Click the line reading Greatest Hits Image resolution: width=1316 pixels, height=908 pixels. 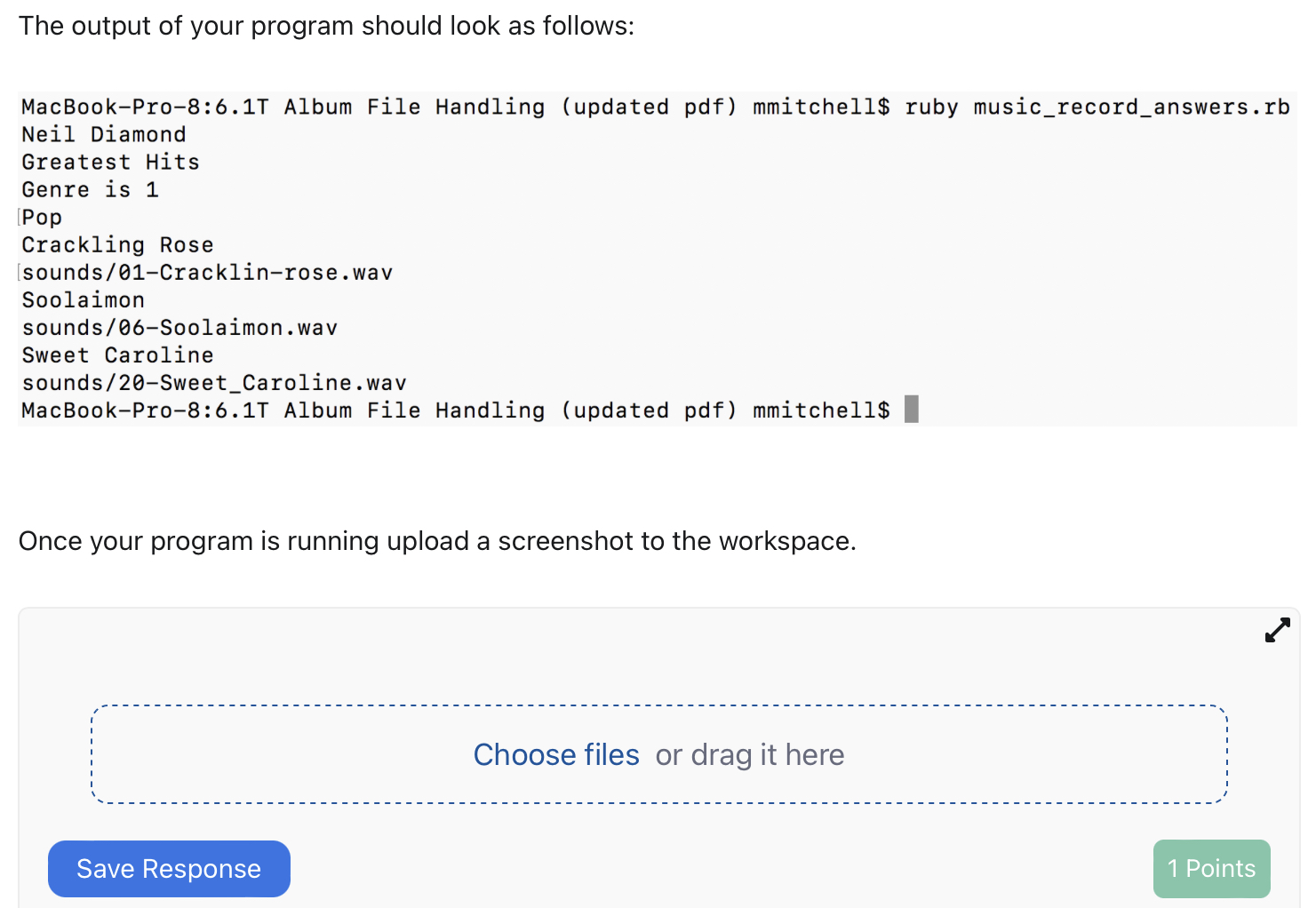tap(109, 162)
